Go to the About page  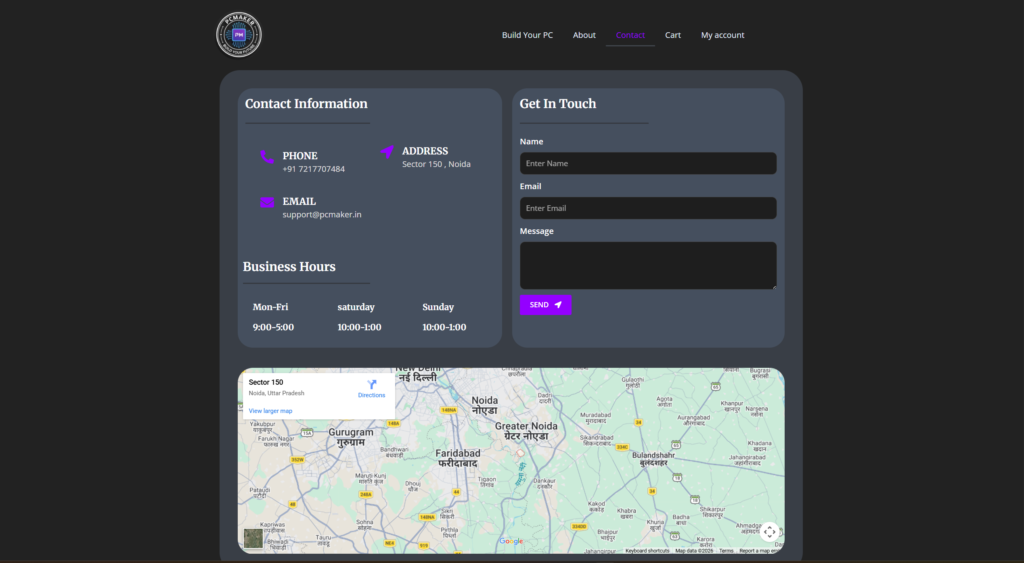(584, 35)
